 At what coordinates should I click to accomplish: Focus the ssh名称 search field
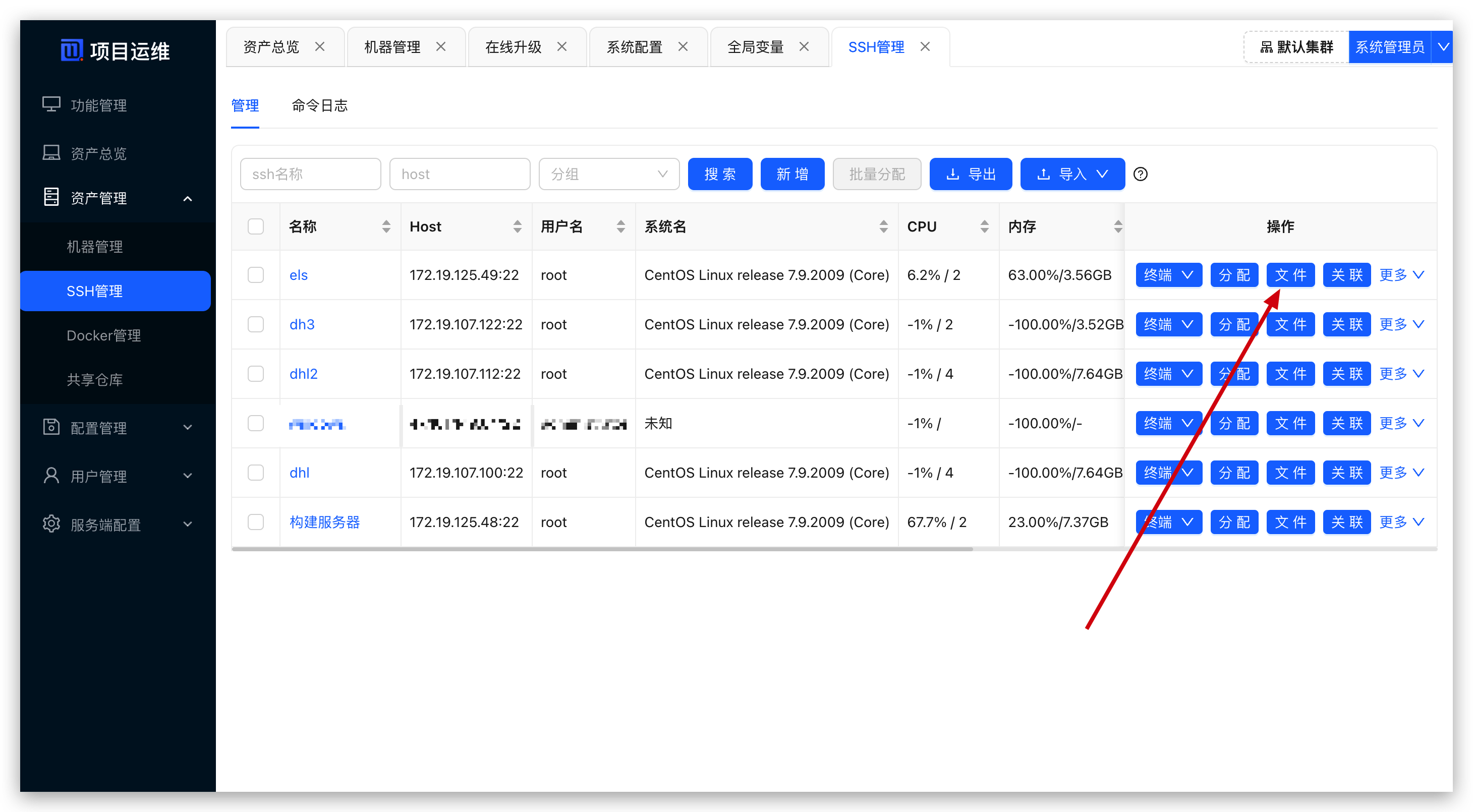(310, 174)
